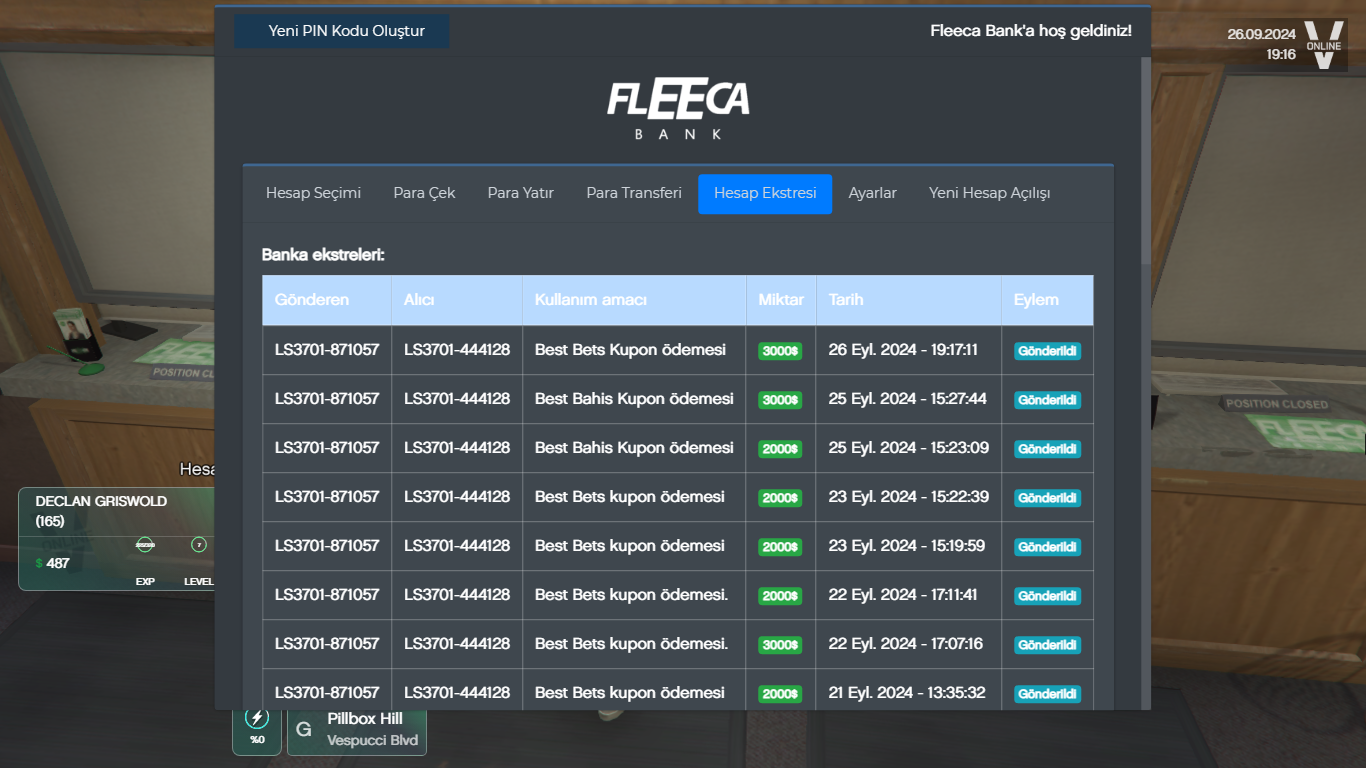Click Gönderildi status on the 17:07:16 row

click(x=1047, y=645)
